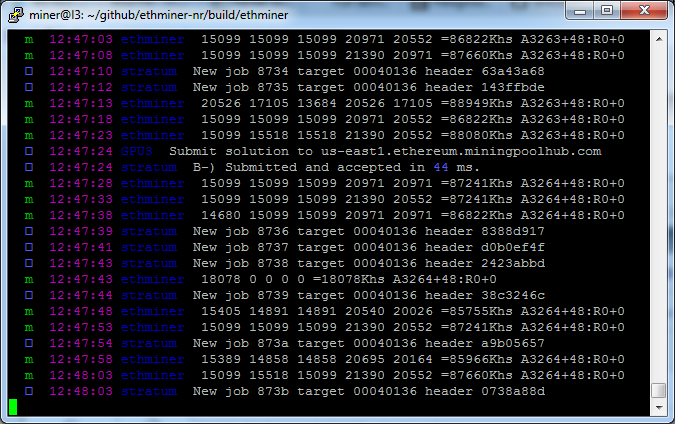This screenshot has width=675, height=424.
Task: Click the green terminal cursor block
Action: 13,407
